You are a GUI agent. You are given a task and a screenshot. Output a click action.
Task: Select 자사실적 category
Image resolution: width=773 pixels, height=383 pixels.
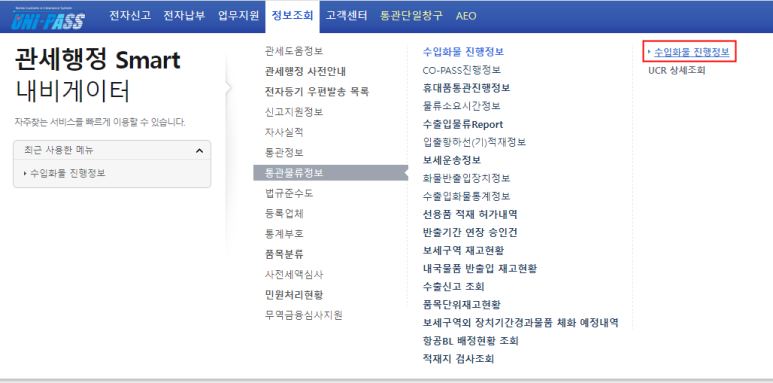(x=284, y=132)
